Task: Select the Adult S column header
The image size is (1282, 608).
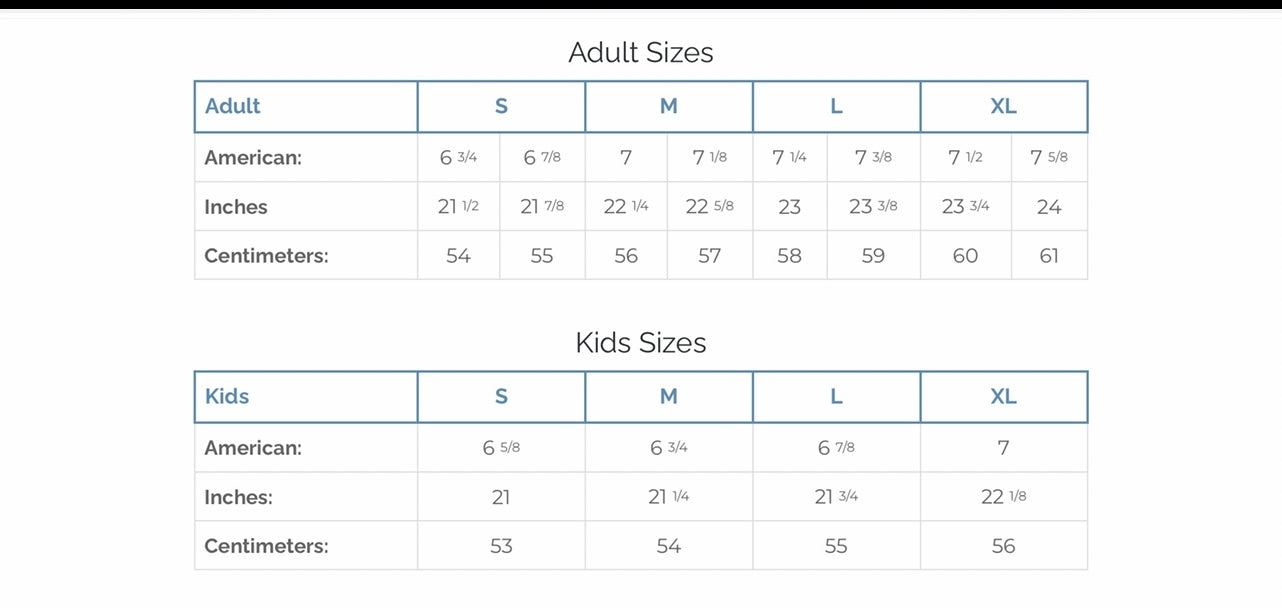Action: point(501,107)
